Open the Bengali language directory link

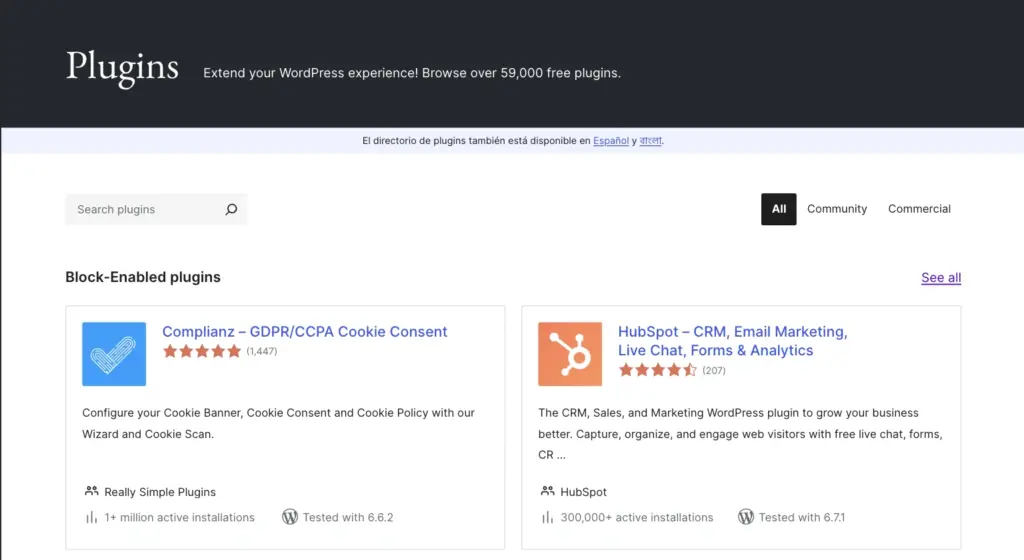[x=650, y=140]
